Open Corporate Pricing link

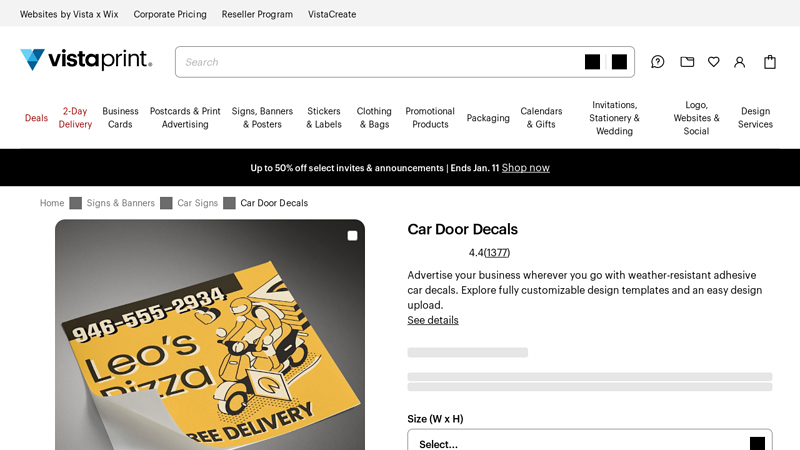pyautogui.click(x=170, y=14)
